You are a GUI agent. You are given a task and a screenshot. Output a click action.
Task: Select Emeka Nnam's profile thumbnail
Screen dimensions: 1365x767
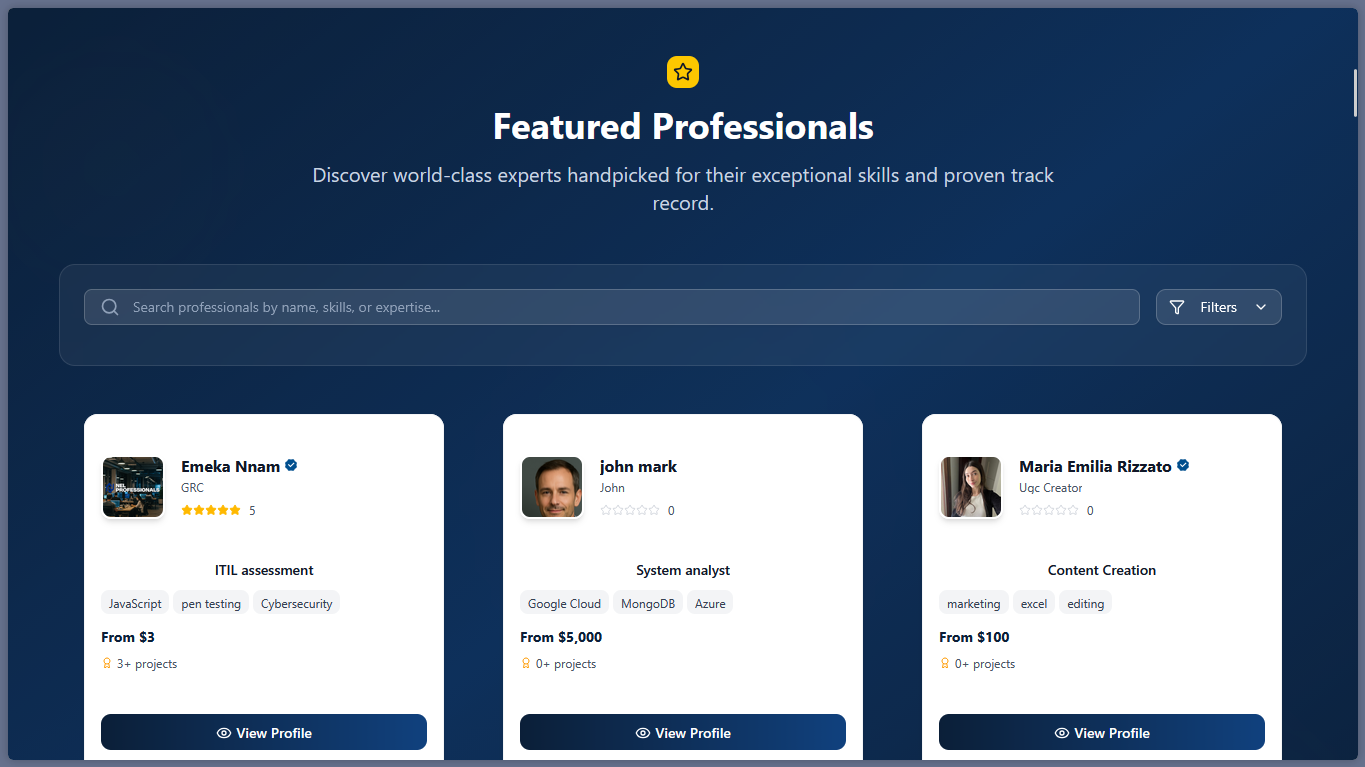tap(133, 487)
